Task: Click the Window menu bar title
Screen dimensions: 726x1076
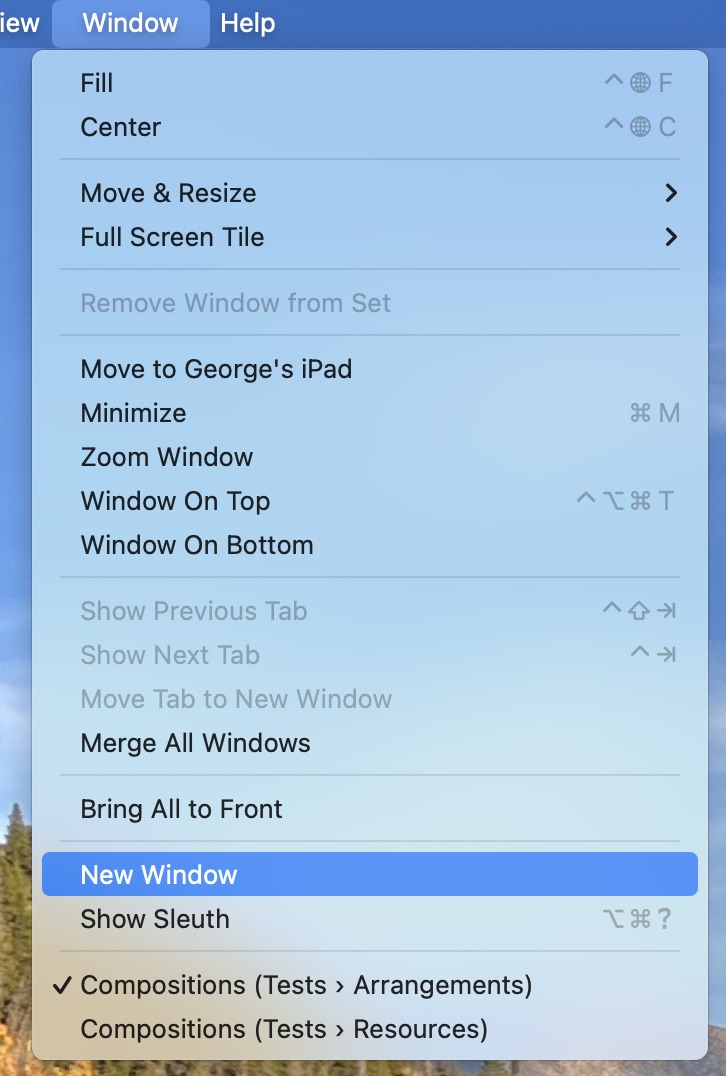Action: [130, 23]
